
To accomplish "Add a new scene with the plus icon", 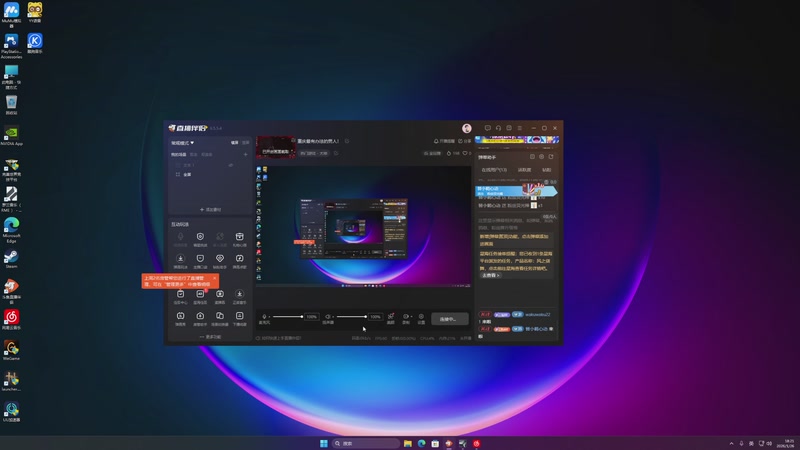I will (245, 155).
